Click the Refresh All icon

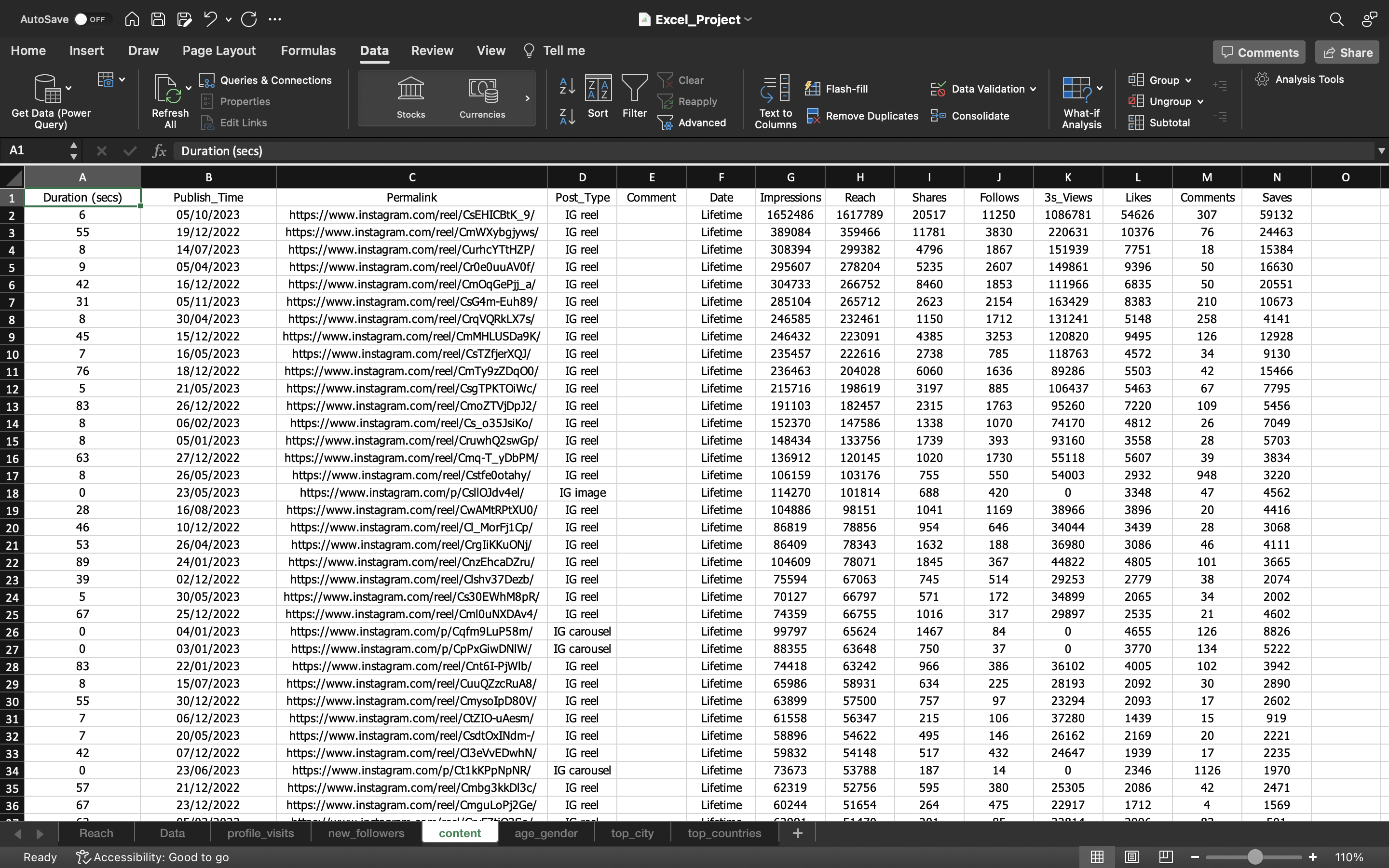click(168, 89)
